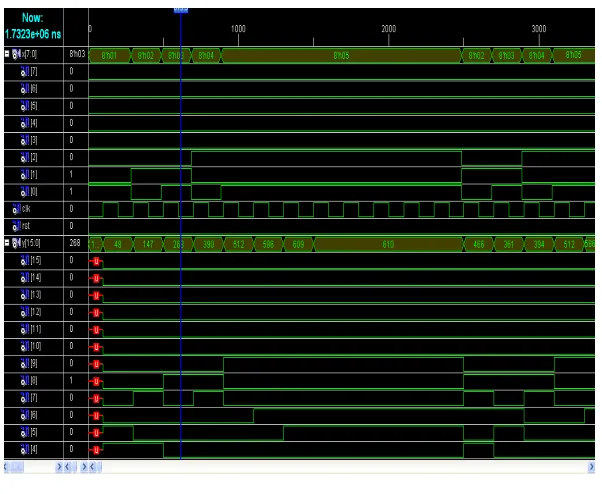Click the 48 value segment on y bus
The height and width of the screenshot is (494, 602).
click(118, 245)
